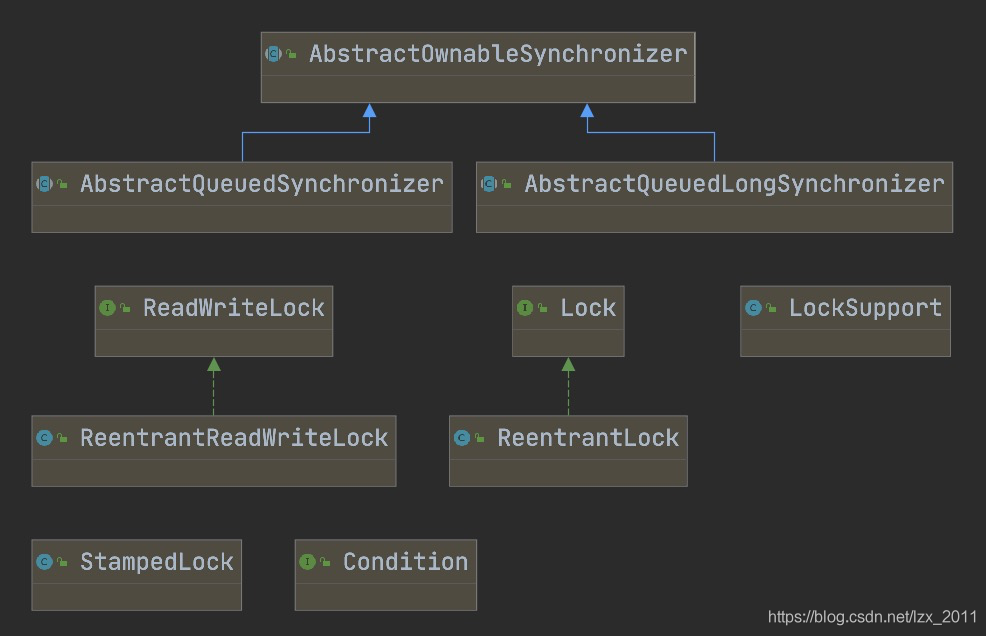Image resolution: width=986 pixels, height=636 pixels.
Task: Select the ReentrantReadWriteLock node name
Action: coord(234,438)
